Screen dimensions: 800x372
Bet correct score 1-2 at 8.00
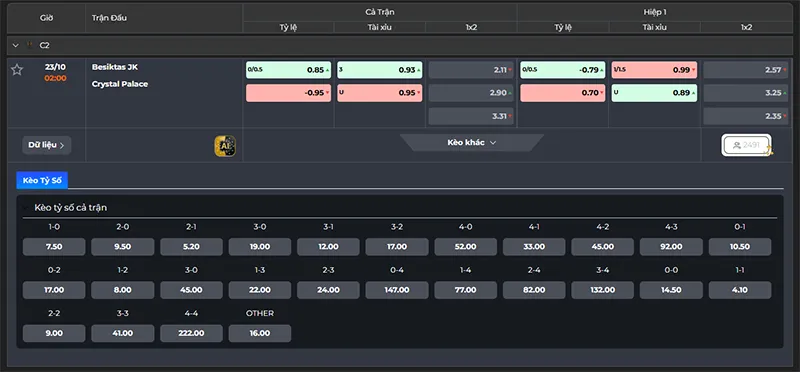[x=122, y=290]
